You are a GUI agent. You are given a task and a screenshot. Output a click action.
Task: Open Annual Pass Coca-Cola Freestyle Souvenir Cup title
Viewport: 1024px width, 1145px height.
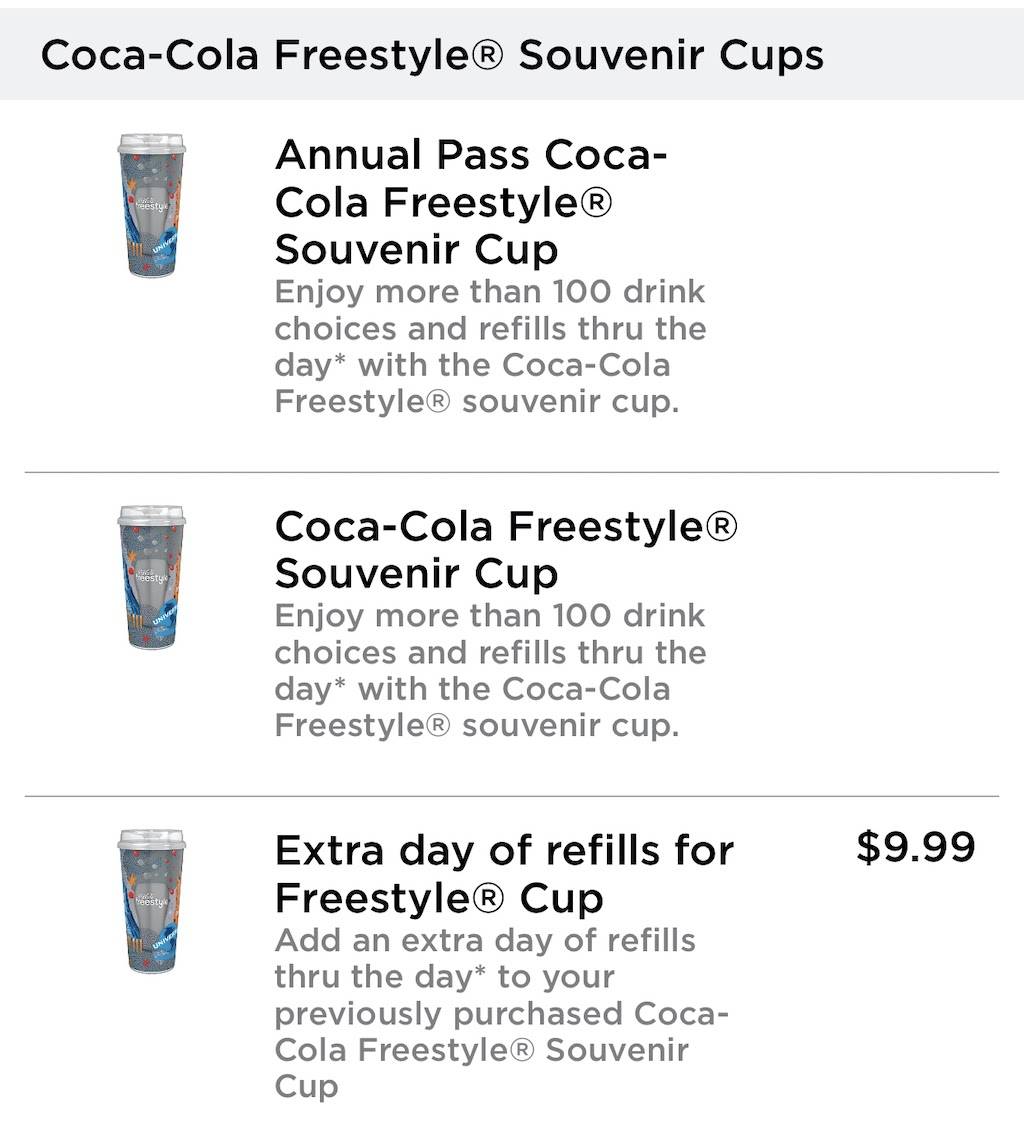point(472,202)
